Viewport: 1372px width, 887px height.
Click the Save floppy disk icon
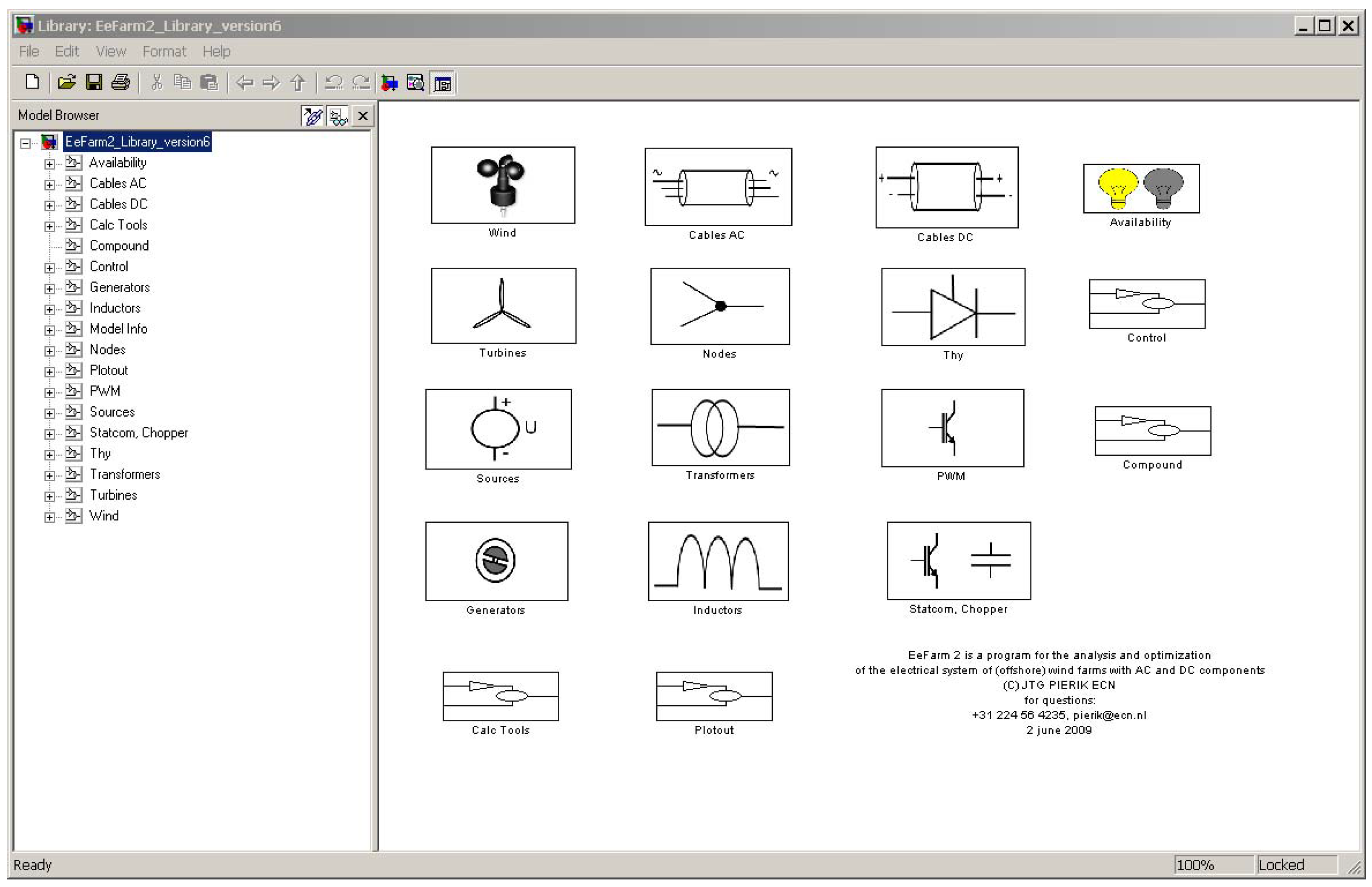[x=93, y=83]
